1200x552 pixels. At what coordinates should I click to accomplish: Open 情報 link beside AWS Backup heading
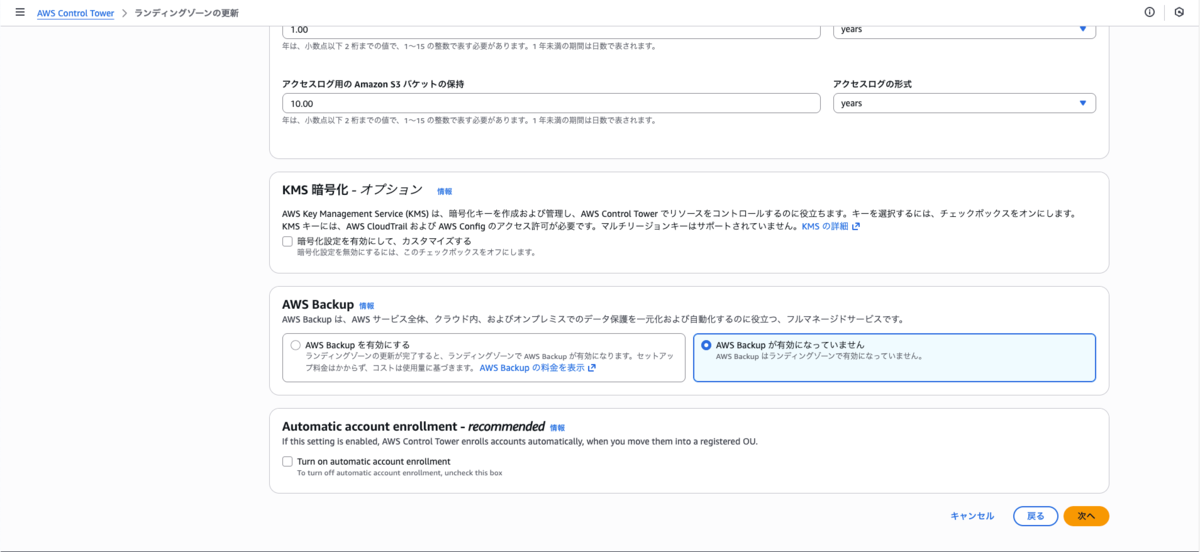coord(367,306)
